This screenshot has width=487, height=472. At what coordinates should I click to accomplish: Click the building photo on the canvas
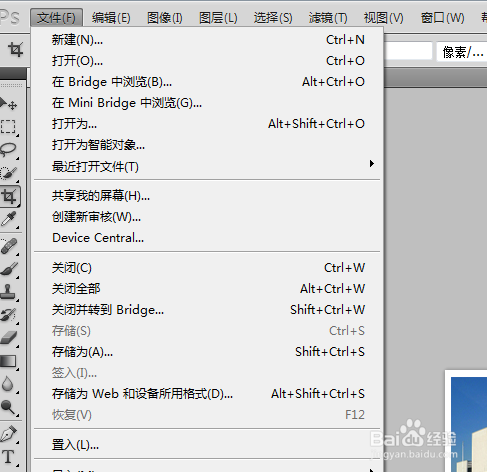469,424
